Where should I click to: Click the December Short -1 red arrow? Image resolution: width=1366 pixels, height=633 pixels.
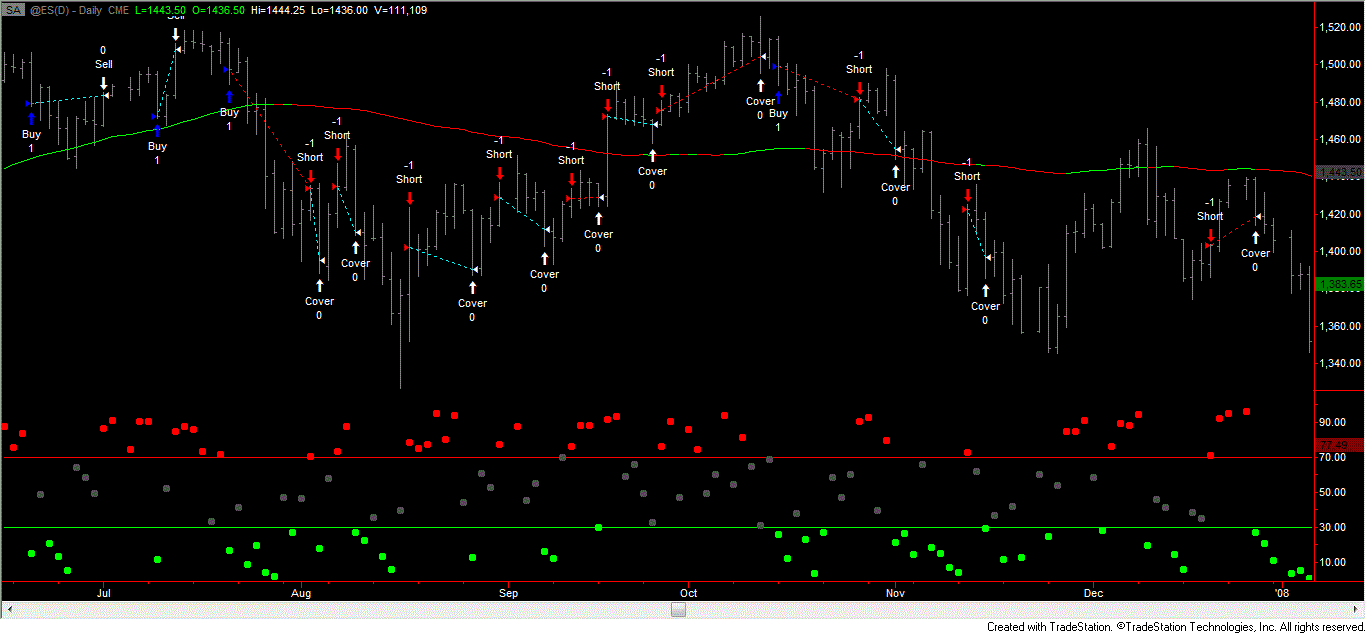[1210, 234]
